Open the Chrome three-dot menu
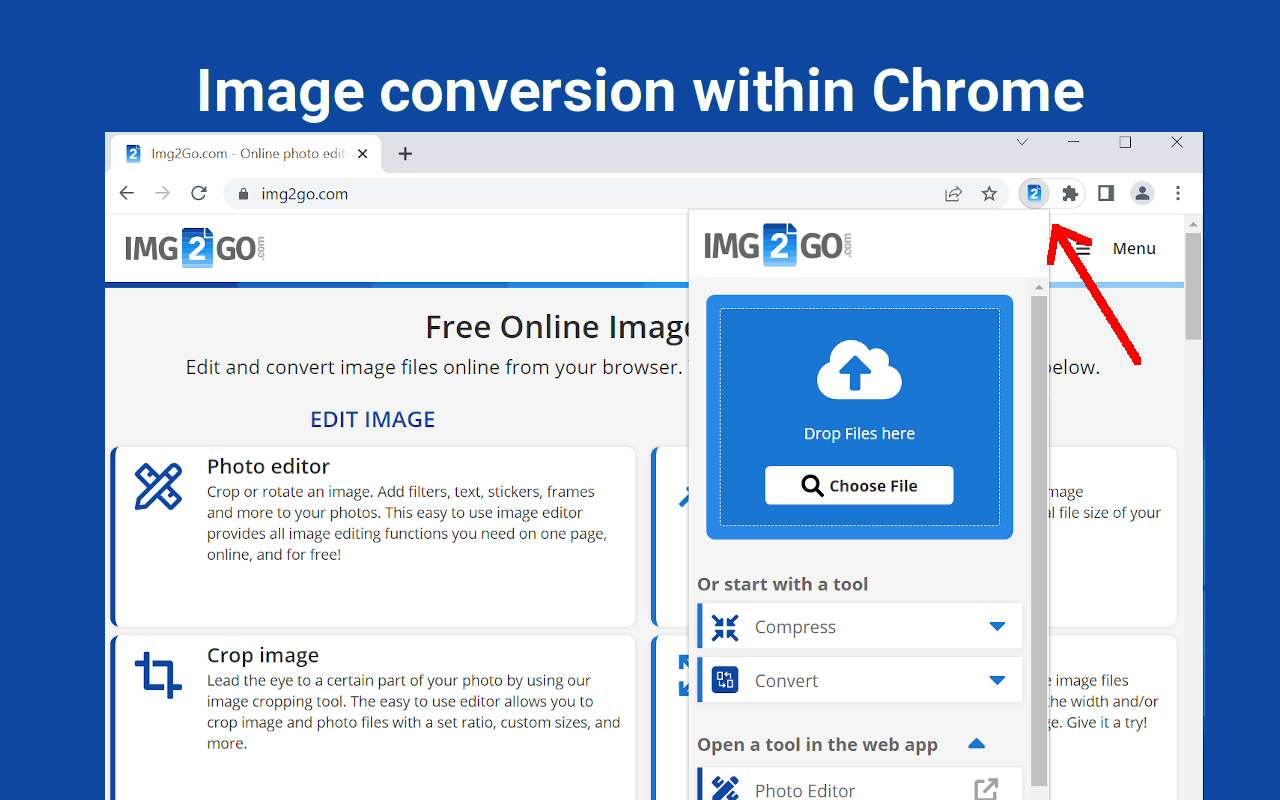 point(1178,194)
